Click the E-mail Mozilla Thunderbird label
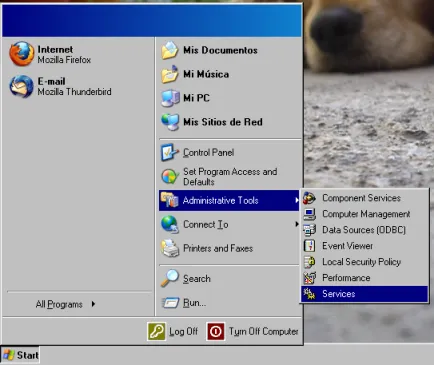434x365 pixels. tap(74, 86)
